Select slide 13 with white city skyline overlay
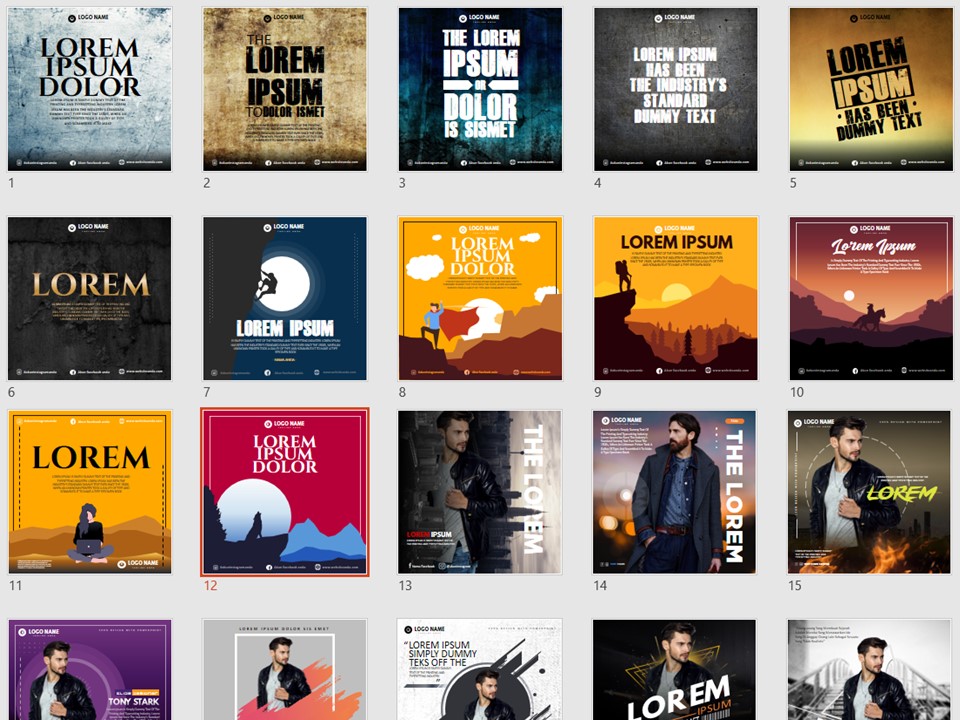This screenshot has width=960, height=720. pos(480,492)
